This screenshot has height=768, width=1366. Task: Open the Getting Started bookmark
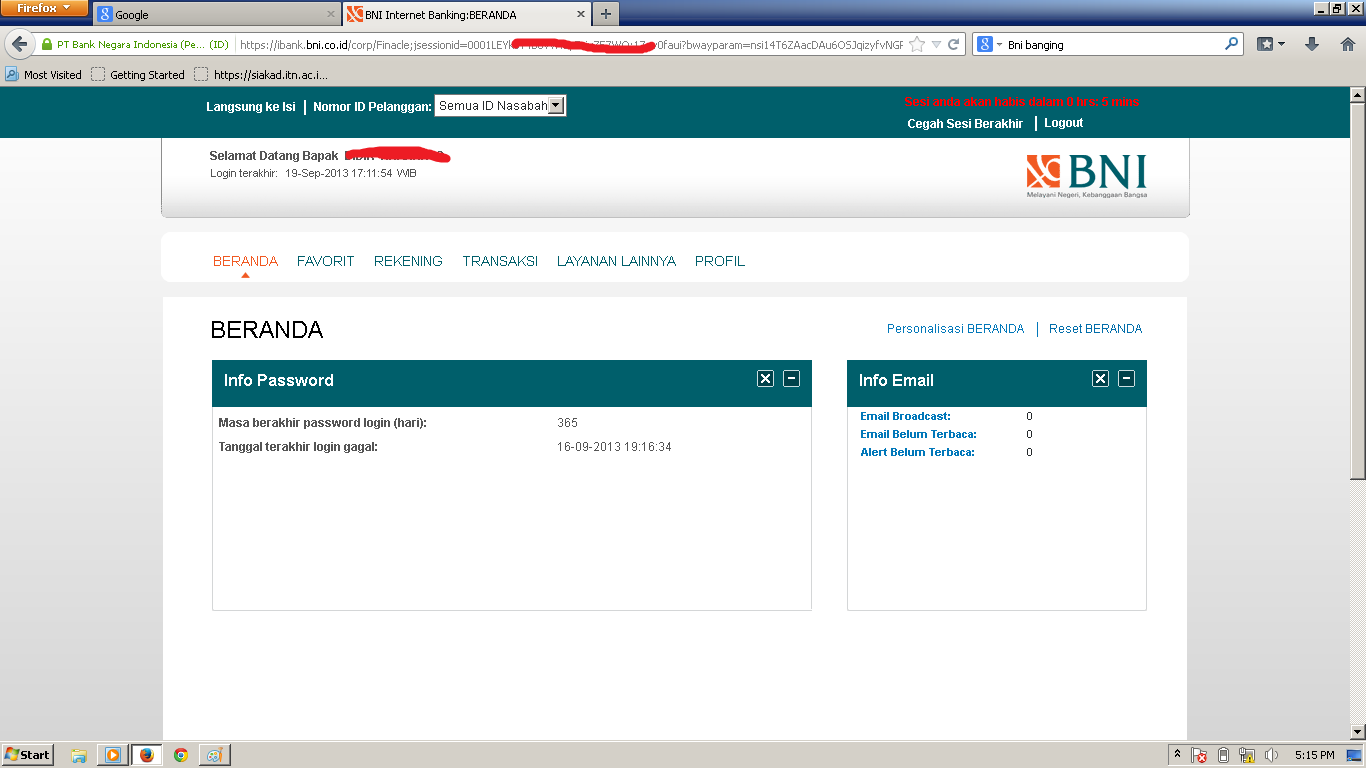coord(138,75)
